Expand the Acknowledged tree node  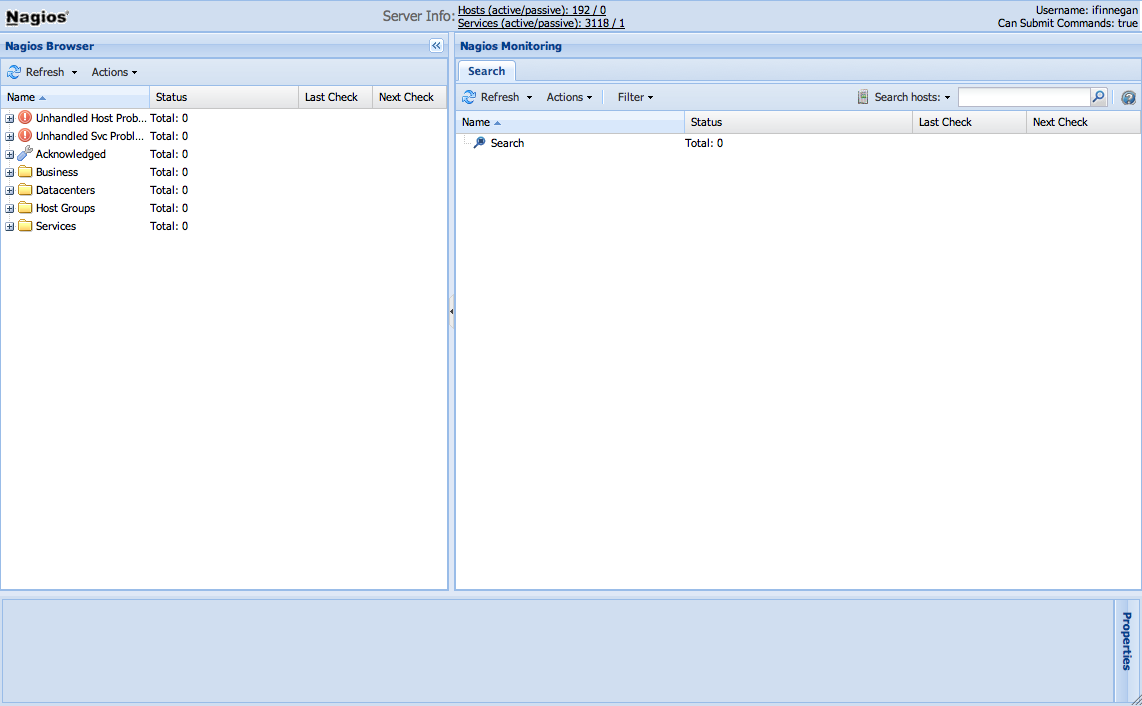(x=9, y=154)
